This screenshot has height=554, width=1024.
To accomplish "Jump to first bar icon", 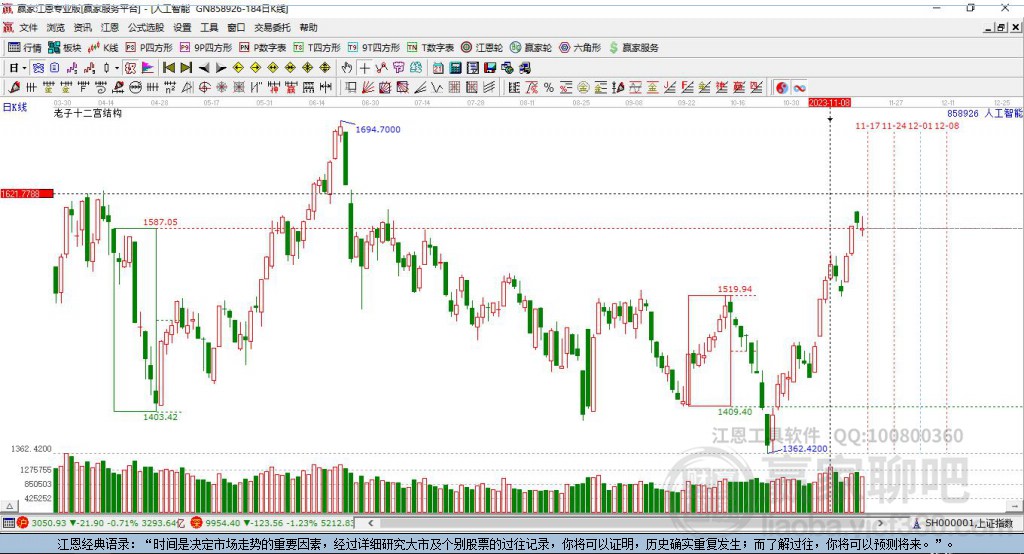I will tap(168, 68).
